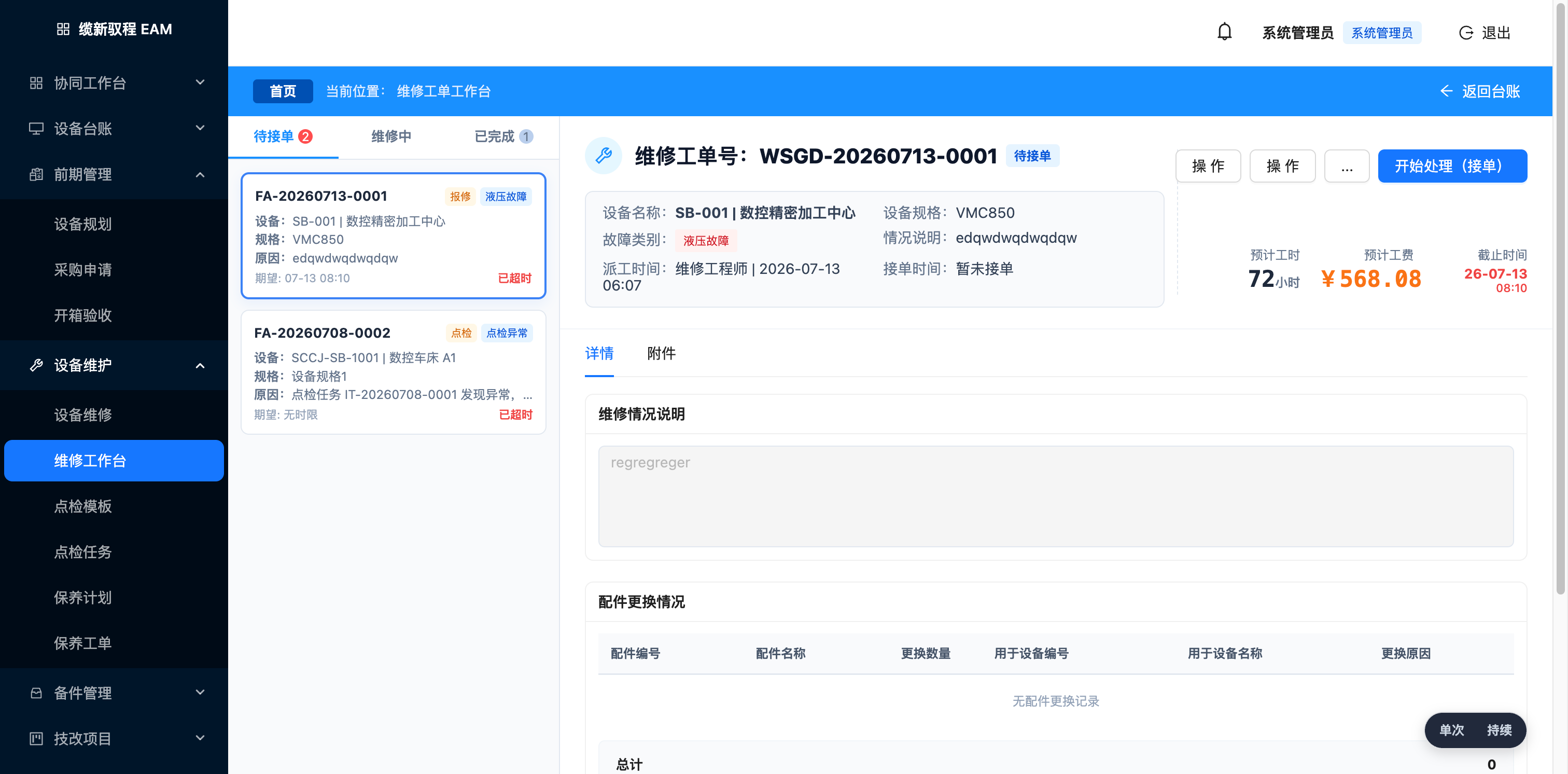Viewport: 1568px width, 774px height.
Task: Expand the 技改项目 menu chevron
Action: pos(200,738)
